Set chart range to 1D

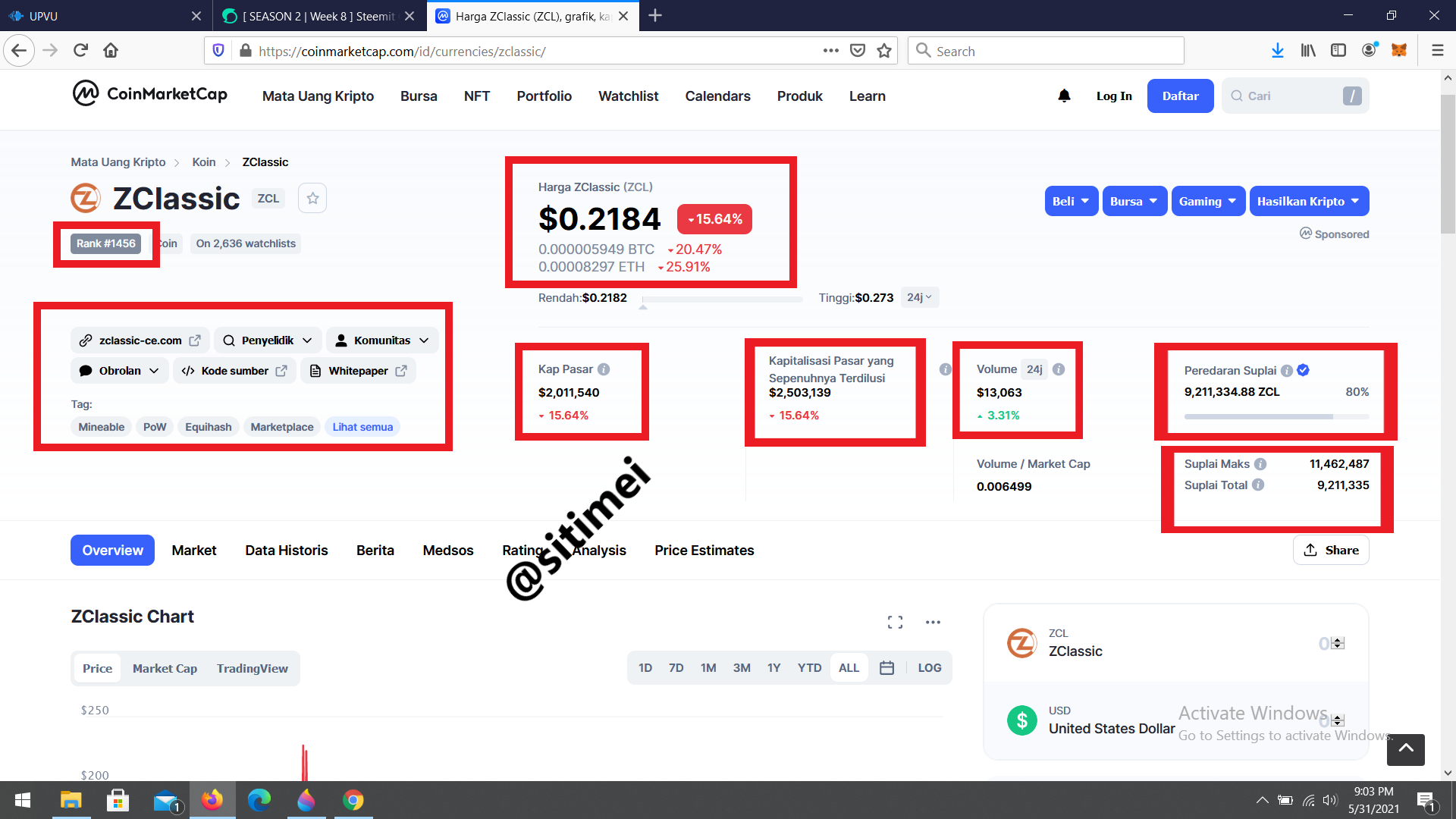[x=645, y=668]
